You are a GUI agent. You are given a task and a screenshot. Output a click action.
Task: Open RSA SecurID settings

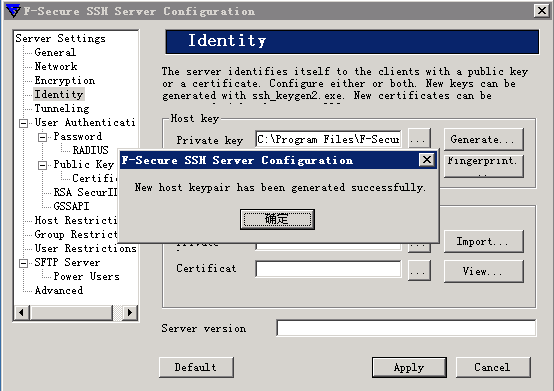(x=85, y=192)
